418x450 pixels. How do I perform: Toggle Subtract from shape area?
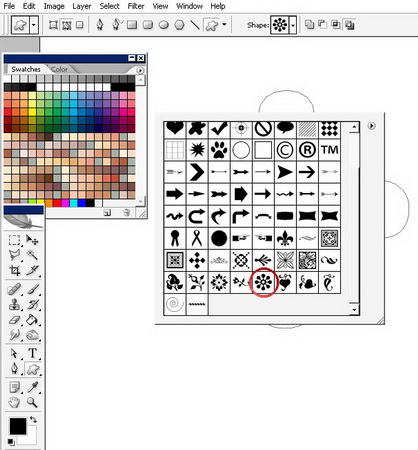point(323,25)
